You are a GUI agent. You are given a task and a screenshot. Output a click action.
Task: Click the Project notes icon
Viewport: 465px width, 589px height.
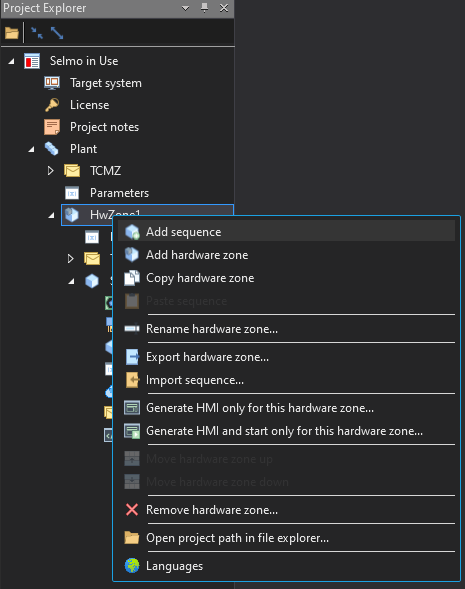pyautogui.click(x=52, y=127)
